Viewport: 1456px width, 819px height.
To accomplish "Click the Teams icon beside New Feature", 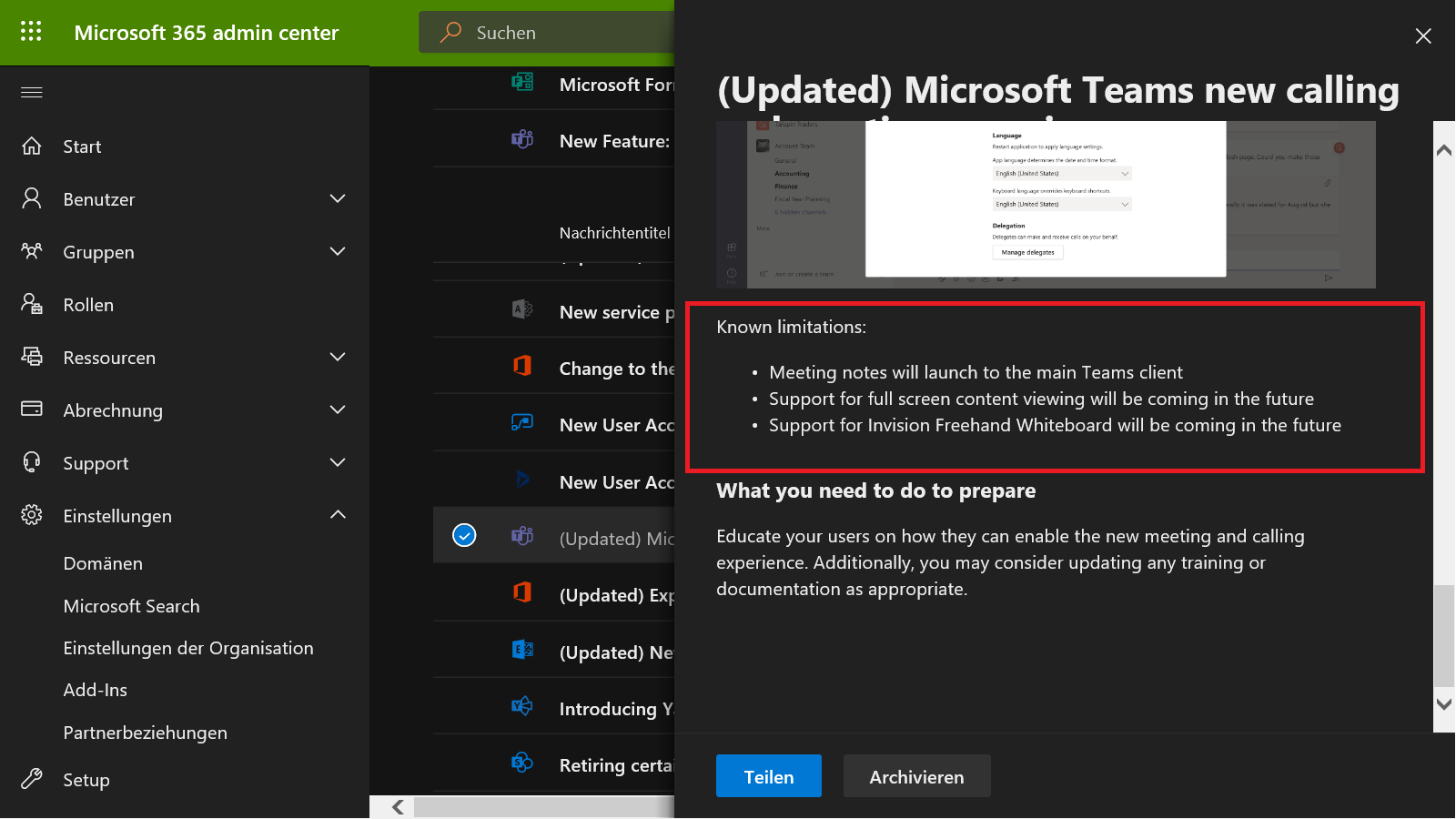I will [x=522, y=139].
